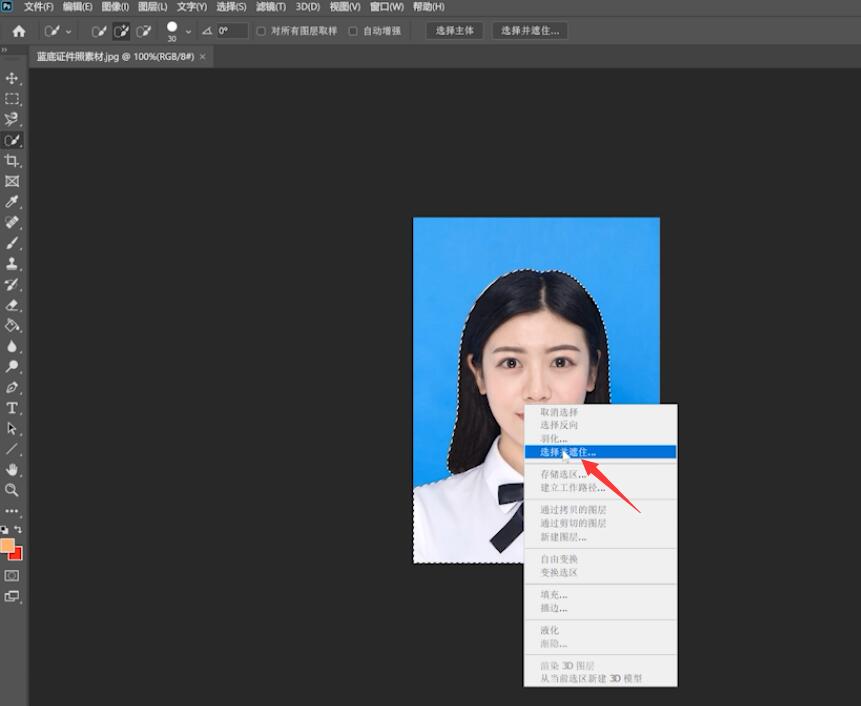Expand the toolbar with the double-arrow

tap(4, 49)
